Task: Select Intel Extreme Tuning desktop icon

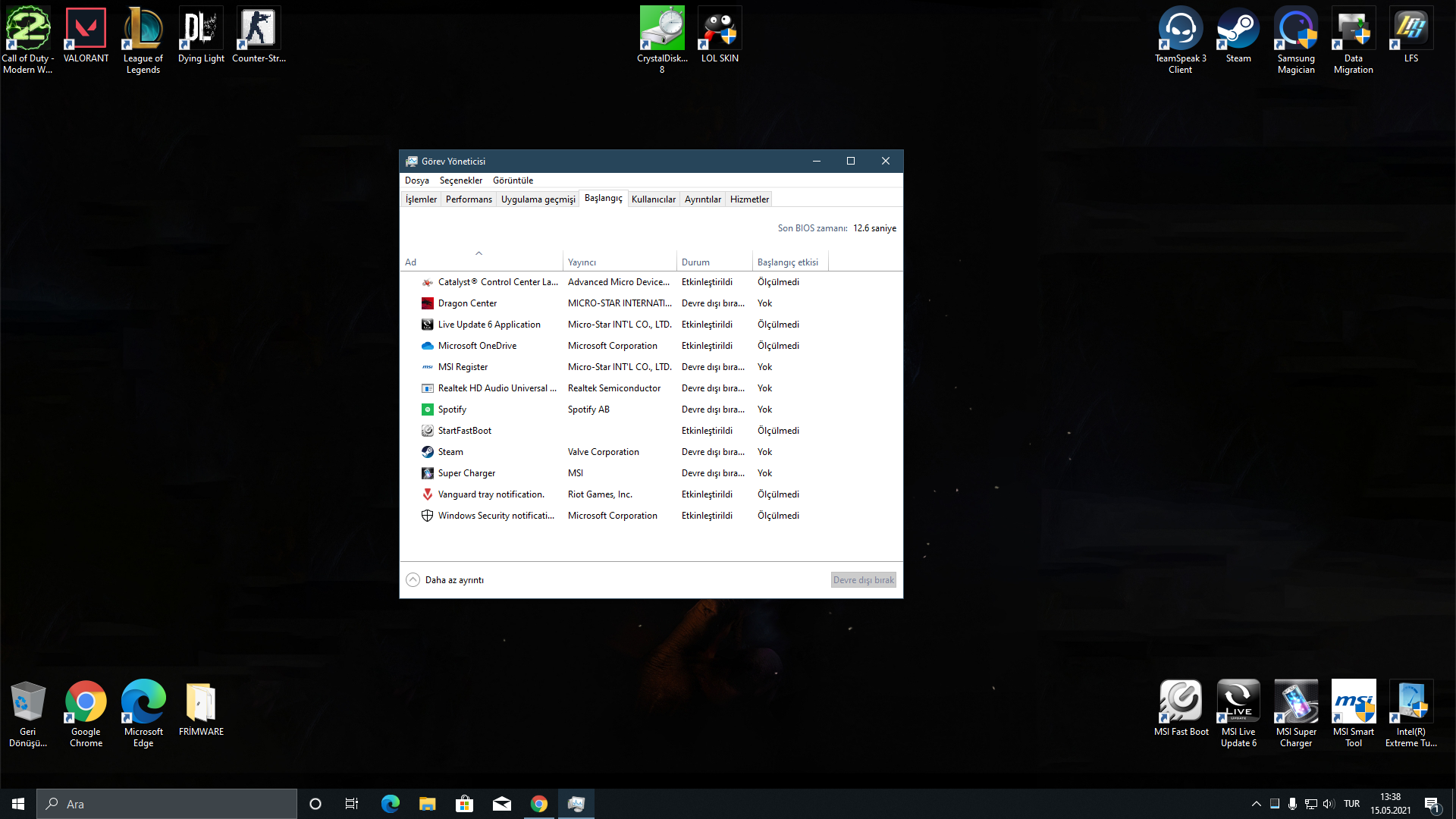Action: (x=1411, y=713)
